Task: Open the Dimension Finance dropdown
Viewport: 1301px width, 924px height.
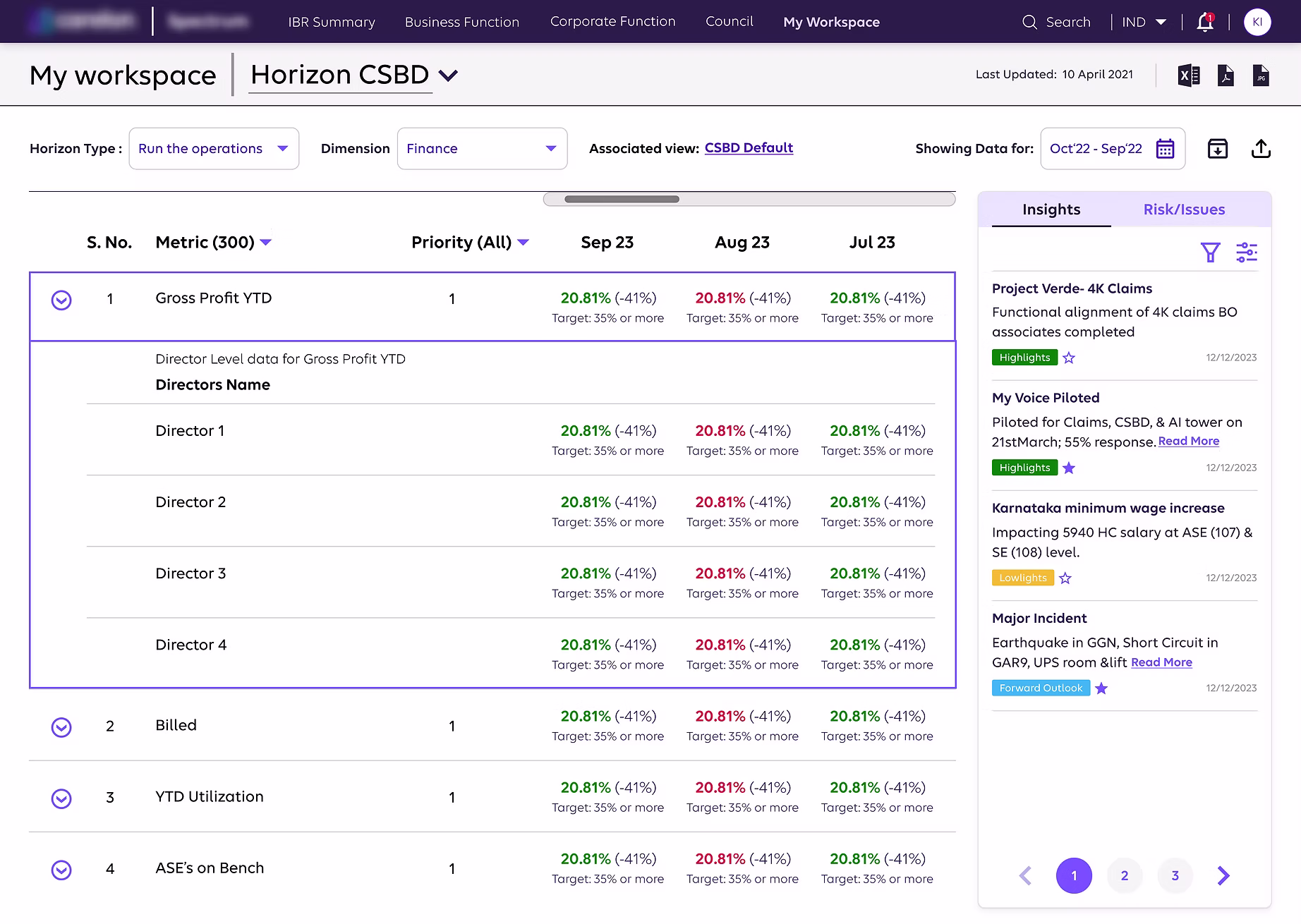Action: coord(482,149)
